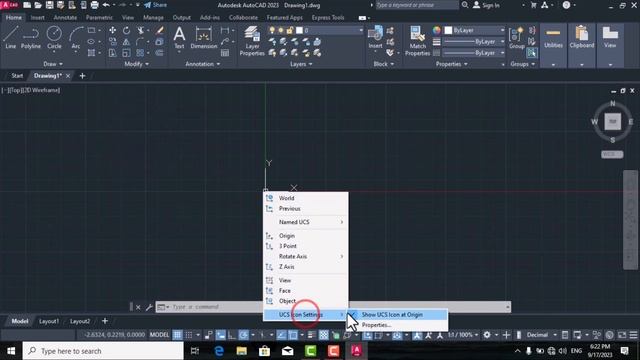Select the Line tool
This screenshot has width=640, height=360.
[11, 38]
